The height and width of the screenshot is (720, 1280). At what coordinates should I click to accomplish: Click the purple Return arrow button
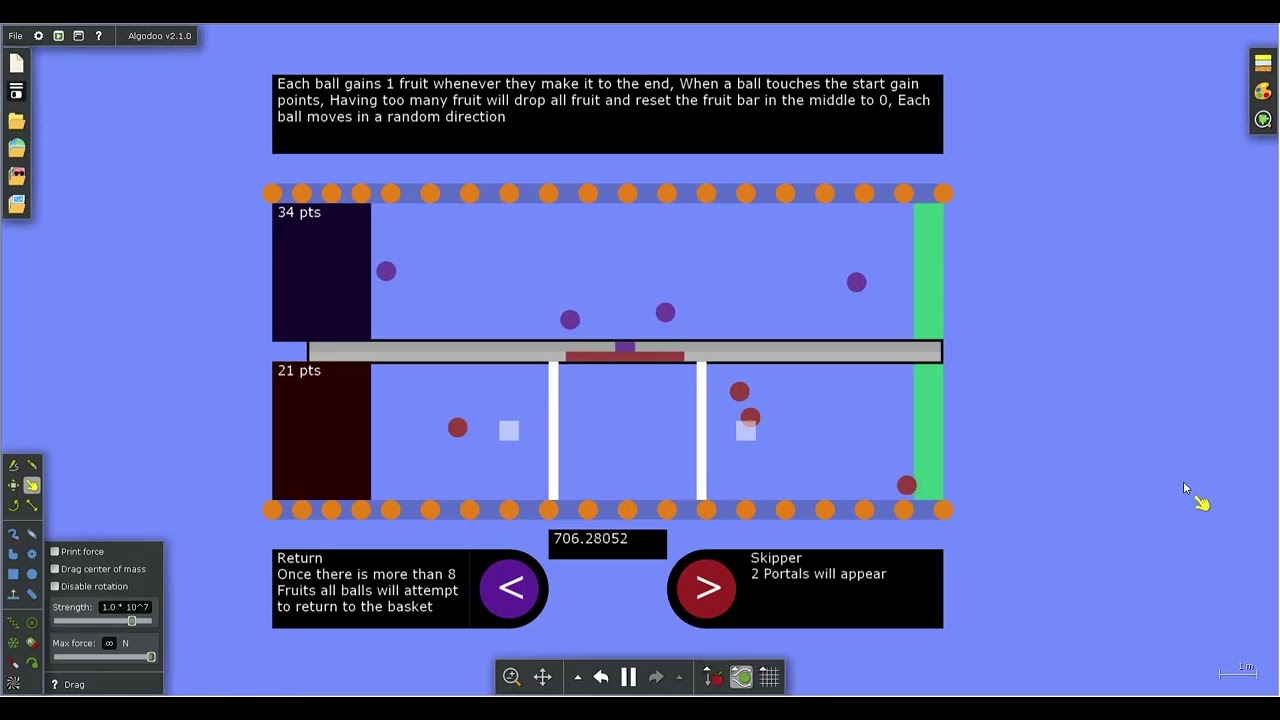coord(509,588)
